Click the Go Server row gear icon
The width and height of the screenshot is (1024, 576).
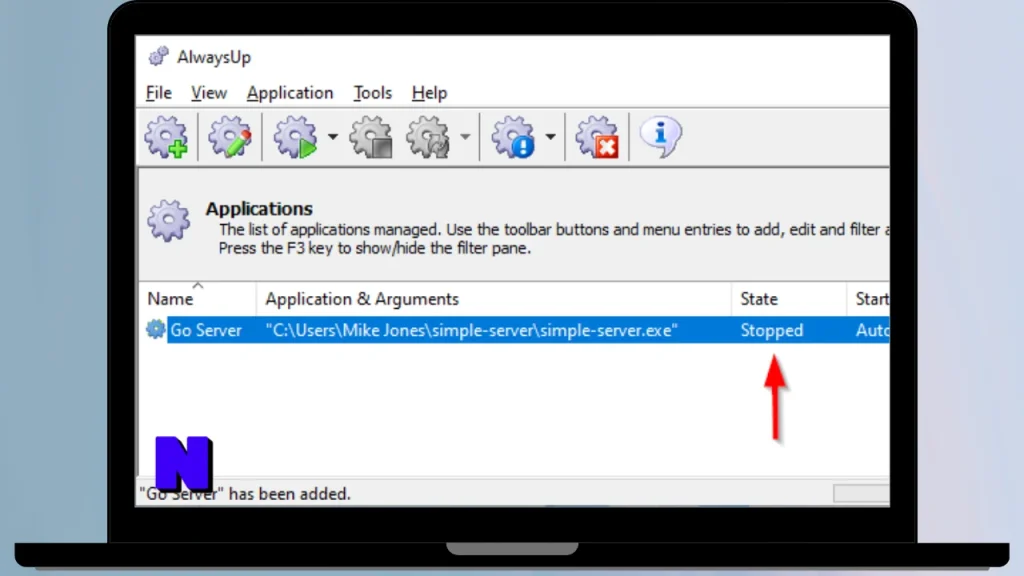coord(155,329)
